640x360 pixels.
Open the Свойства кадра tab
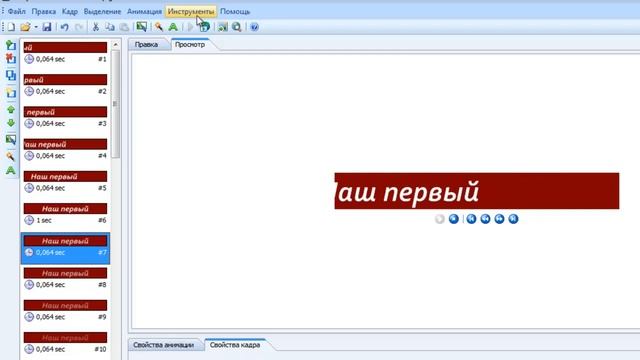click(x=235, y=345)
